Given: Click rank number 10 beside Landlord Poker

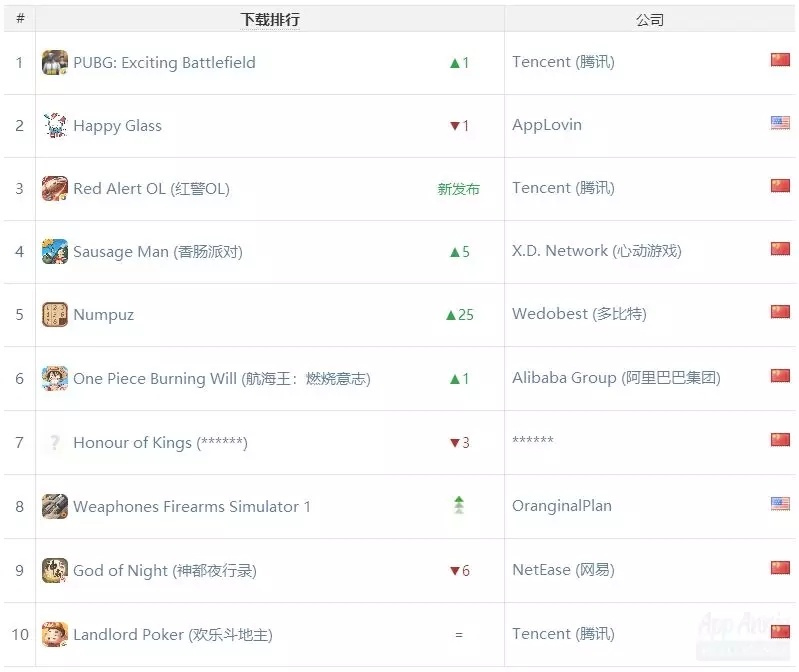Looking at the screenshot, I should coord(20,635).
